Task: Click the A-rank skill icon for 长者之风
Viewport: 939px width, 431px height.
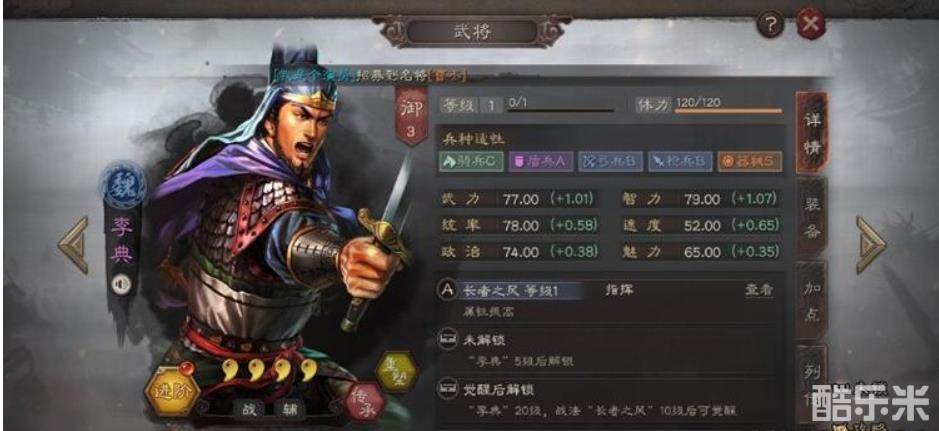Action: pos(447,291)
